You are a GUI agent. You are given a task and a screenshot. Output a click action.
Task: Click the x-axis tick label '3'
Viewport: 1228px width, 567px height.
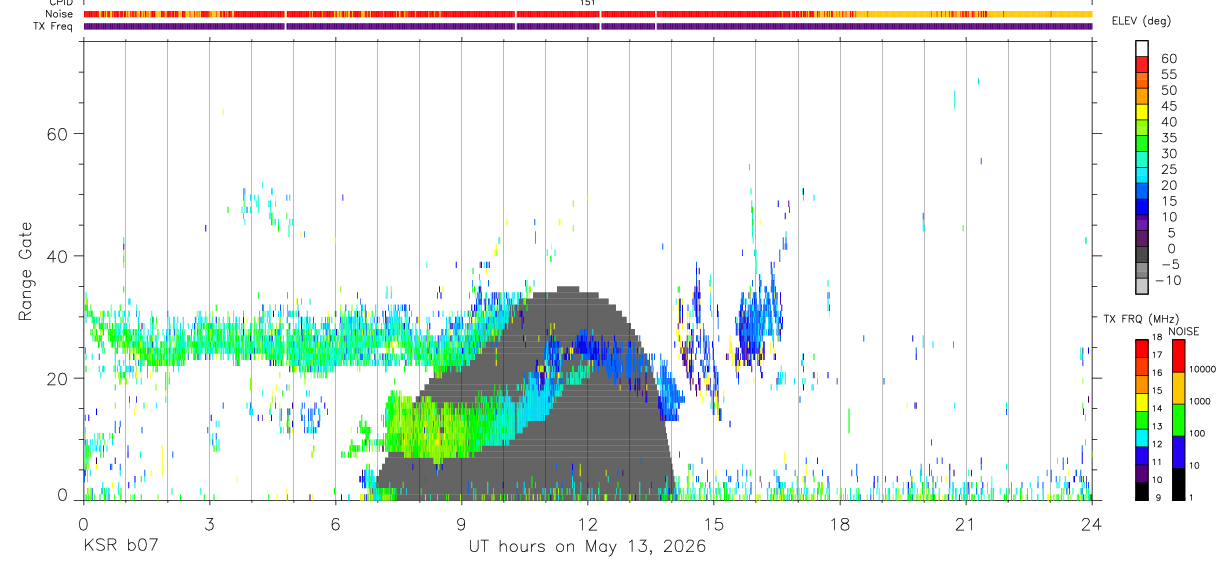click(208, 523)
